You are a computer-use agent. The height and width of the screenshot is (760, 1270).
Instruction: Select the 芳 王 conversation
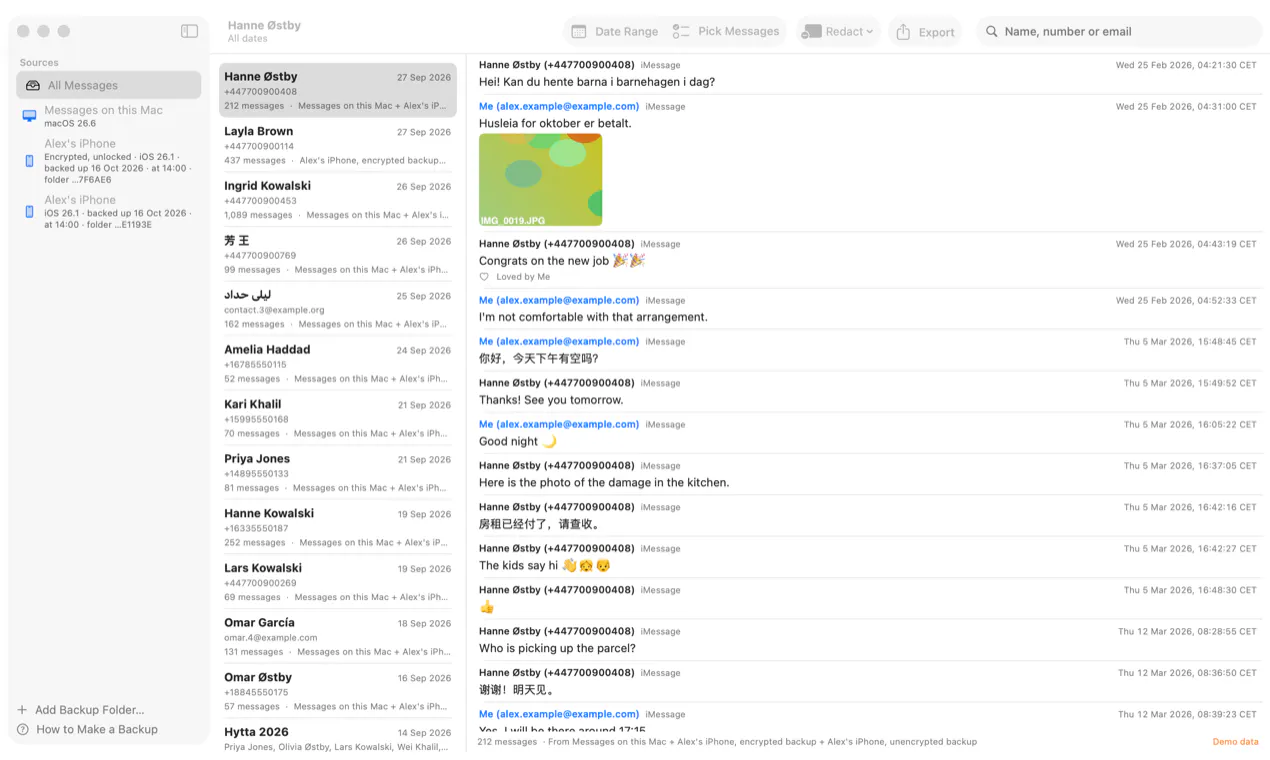coord(338,255)
